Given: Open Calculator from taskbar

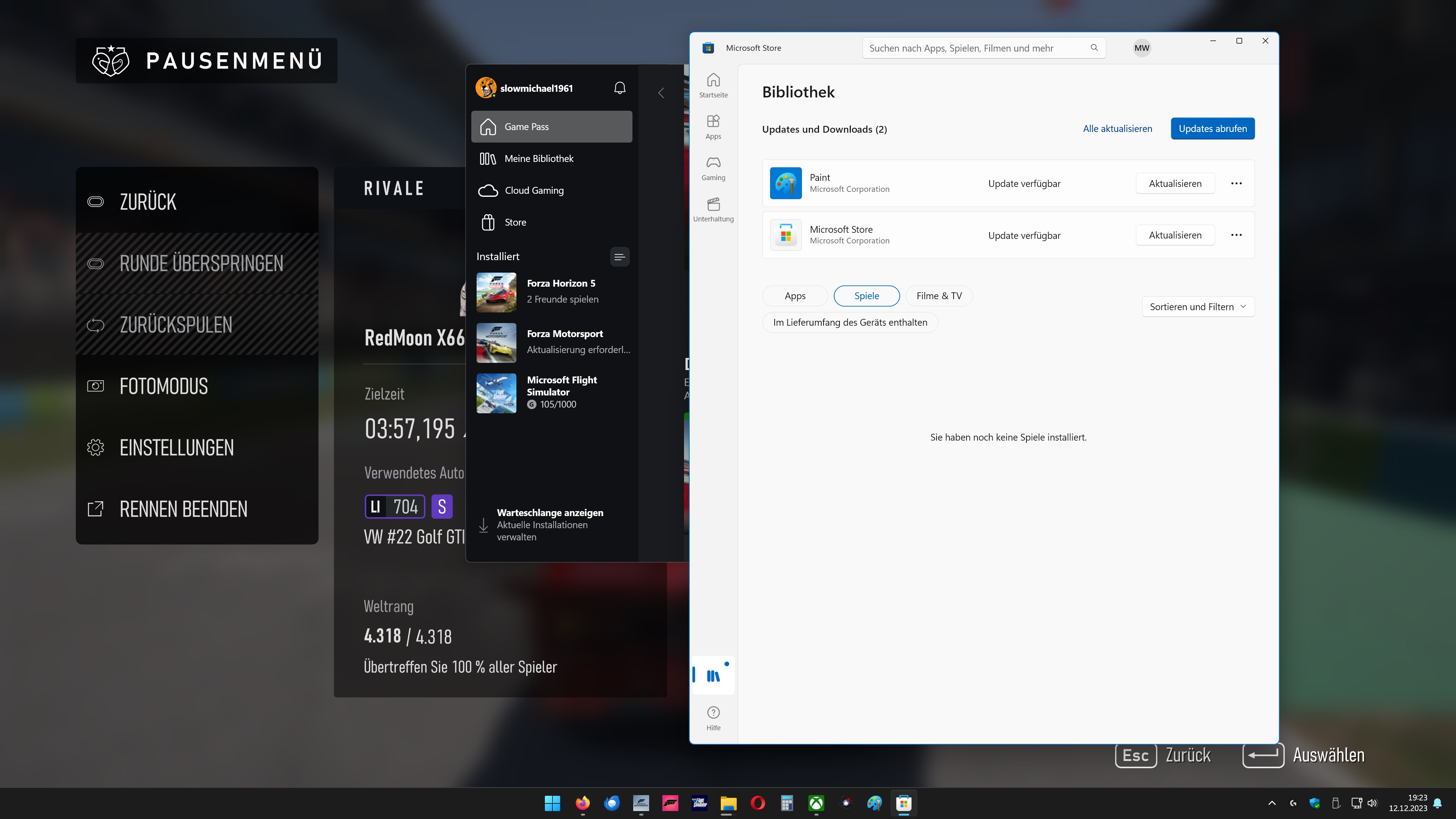Looking at the screenshot, I should click(x=787, y=803).
